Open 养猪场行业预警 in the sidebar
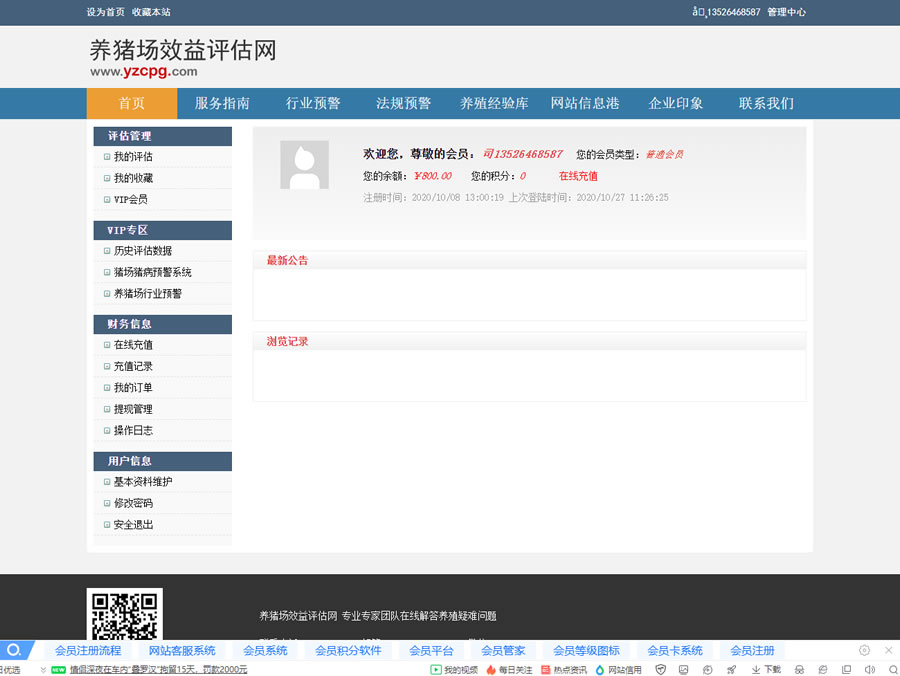Screen dimensions: 900x676 click(x=148, y=293)
